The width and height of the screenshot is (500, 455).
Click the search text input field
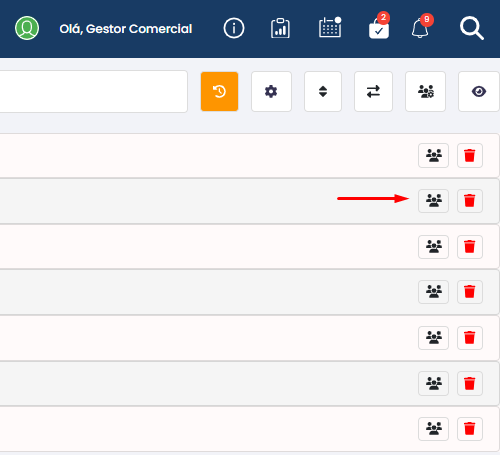tap(93, 91)
